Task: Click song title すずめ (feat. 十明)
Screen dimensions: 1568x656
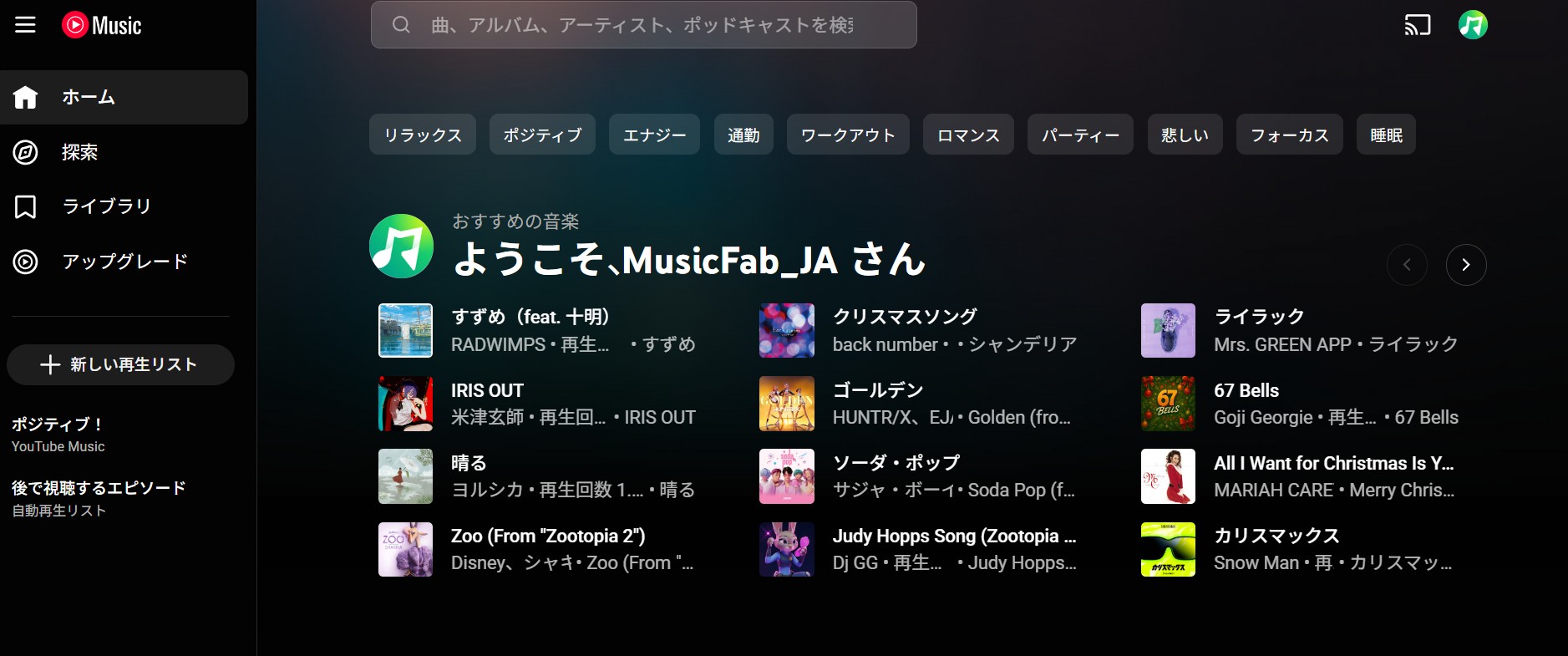Action: [530, 317]
